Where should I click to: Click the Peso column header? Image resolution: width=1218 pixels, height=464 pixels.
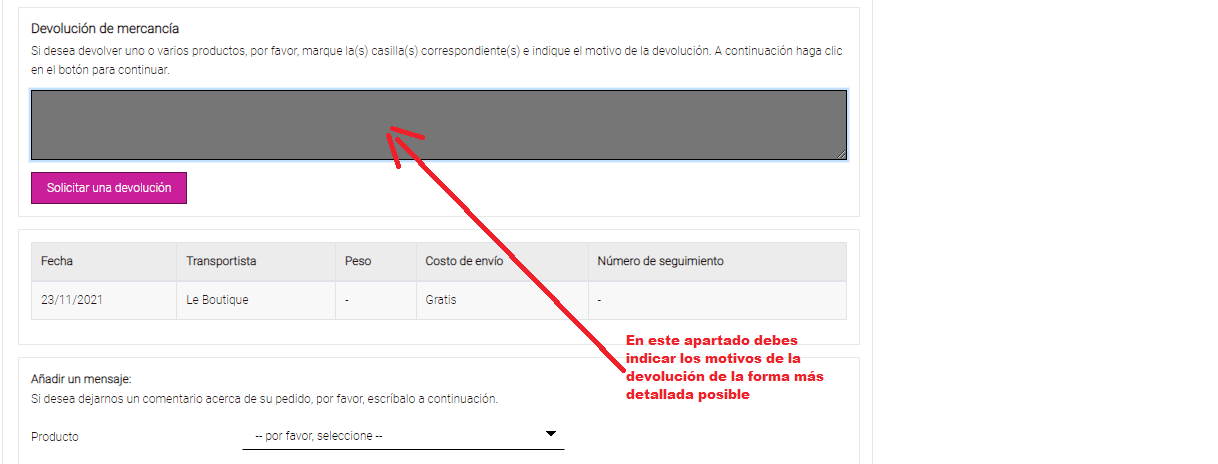pos(358,261)
